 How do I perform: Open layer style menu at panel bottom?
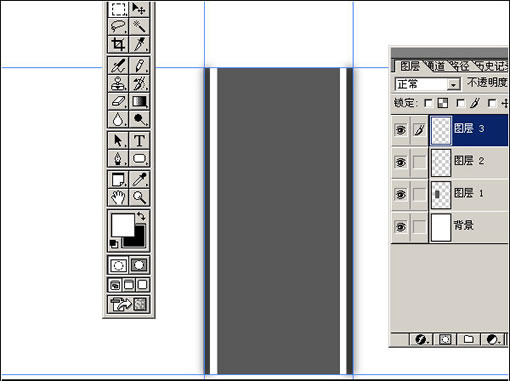tap(421, 340)
